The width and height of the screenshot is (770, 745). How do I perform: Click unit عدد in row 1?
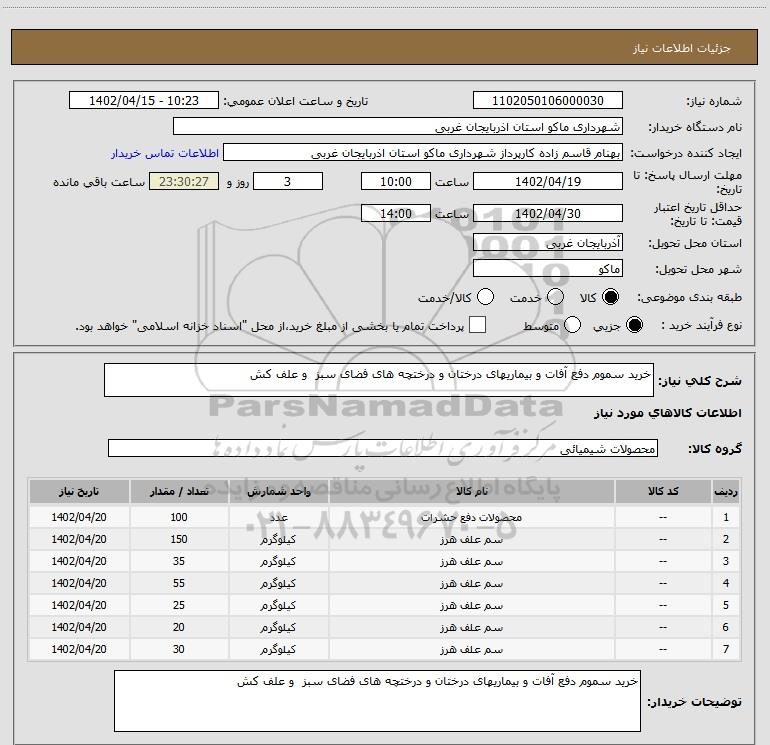[278, 517]
